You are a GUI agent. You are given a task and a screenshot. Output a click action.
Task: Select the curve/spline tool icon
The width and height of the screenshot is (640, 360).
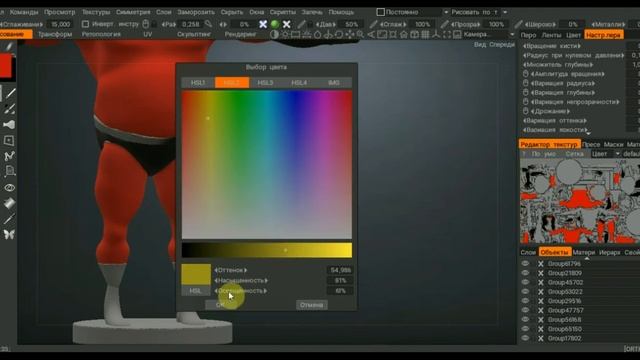(x=9, y=156)
